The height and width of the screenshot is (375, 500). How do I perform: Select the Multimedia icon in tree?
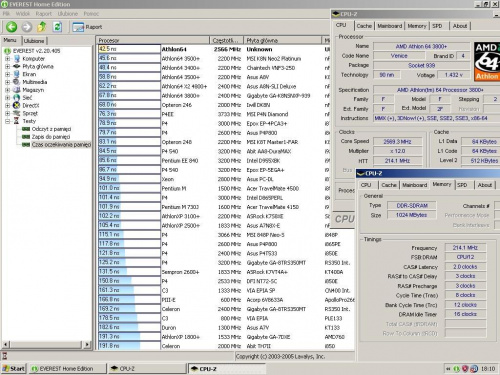coord(17,82)
